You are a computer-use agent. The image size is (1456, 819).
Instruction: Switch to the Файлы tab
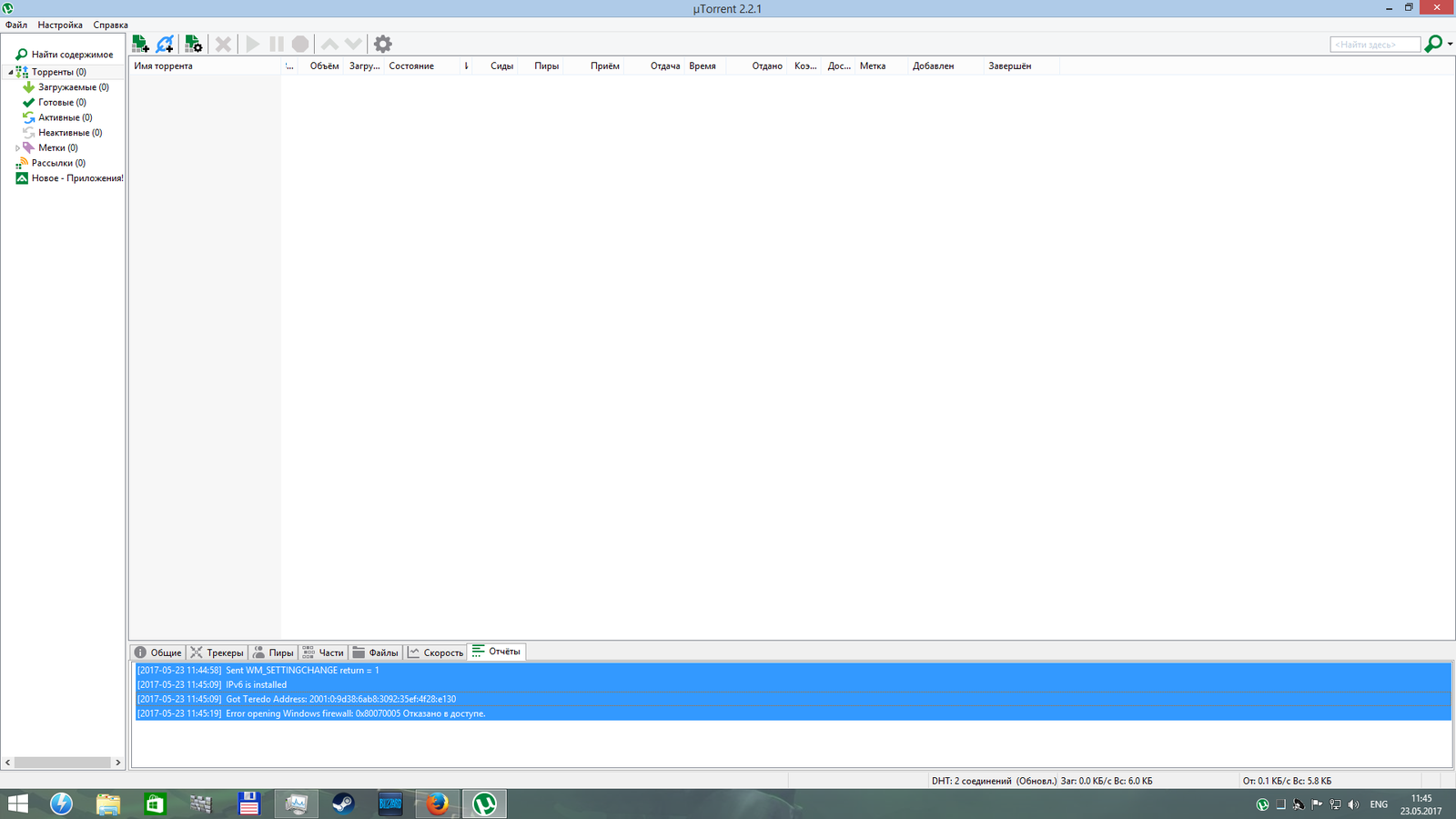[x=376, y=652]
